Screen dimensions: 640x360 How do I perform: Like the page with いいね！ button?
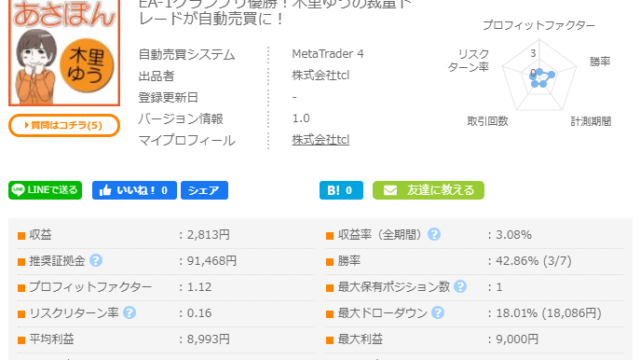(134, 190)
